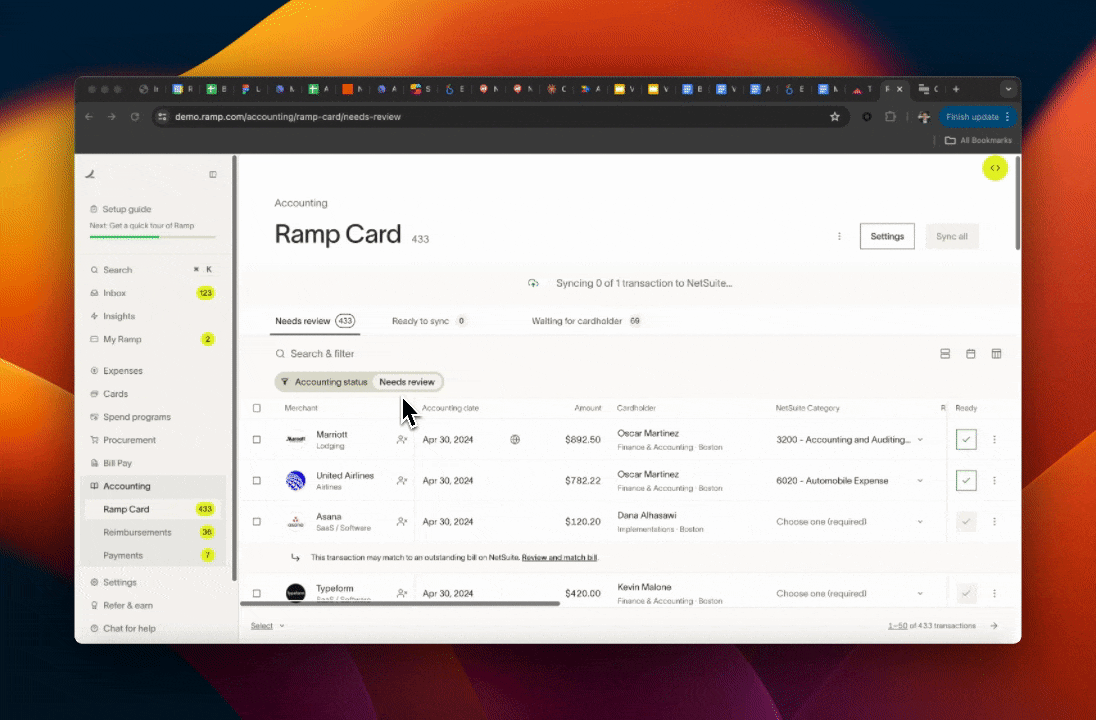
Task: Select the Asana transaction checkbox
Action: point(257,521)
